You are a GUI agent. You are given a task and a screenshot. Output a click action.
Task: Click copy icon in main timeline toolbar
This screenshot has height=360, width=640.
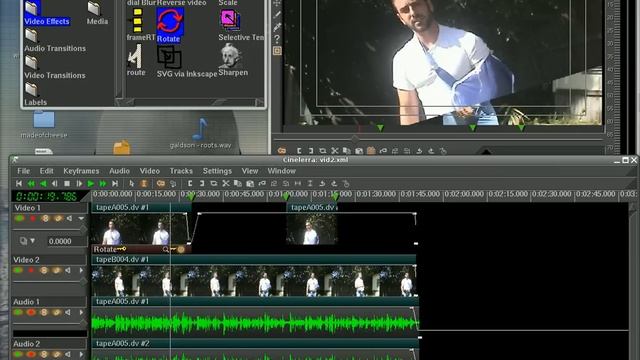pos(238,184)
